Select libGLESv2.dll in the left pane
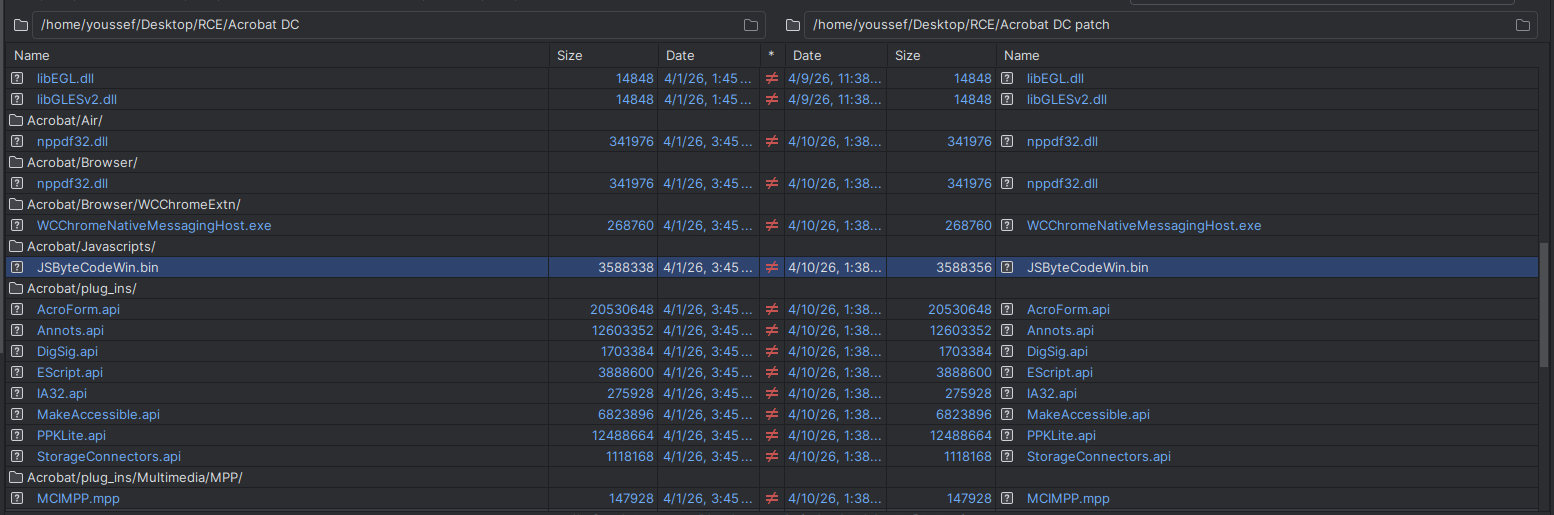Viewport: 1554px width, 515px height. point(77,99)
